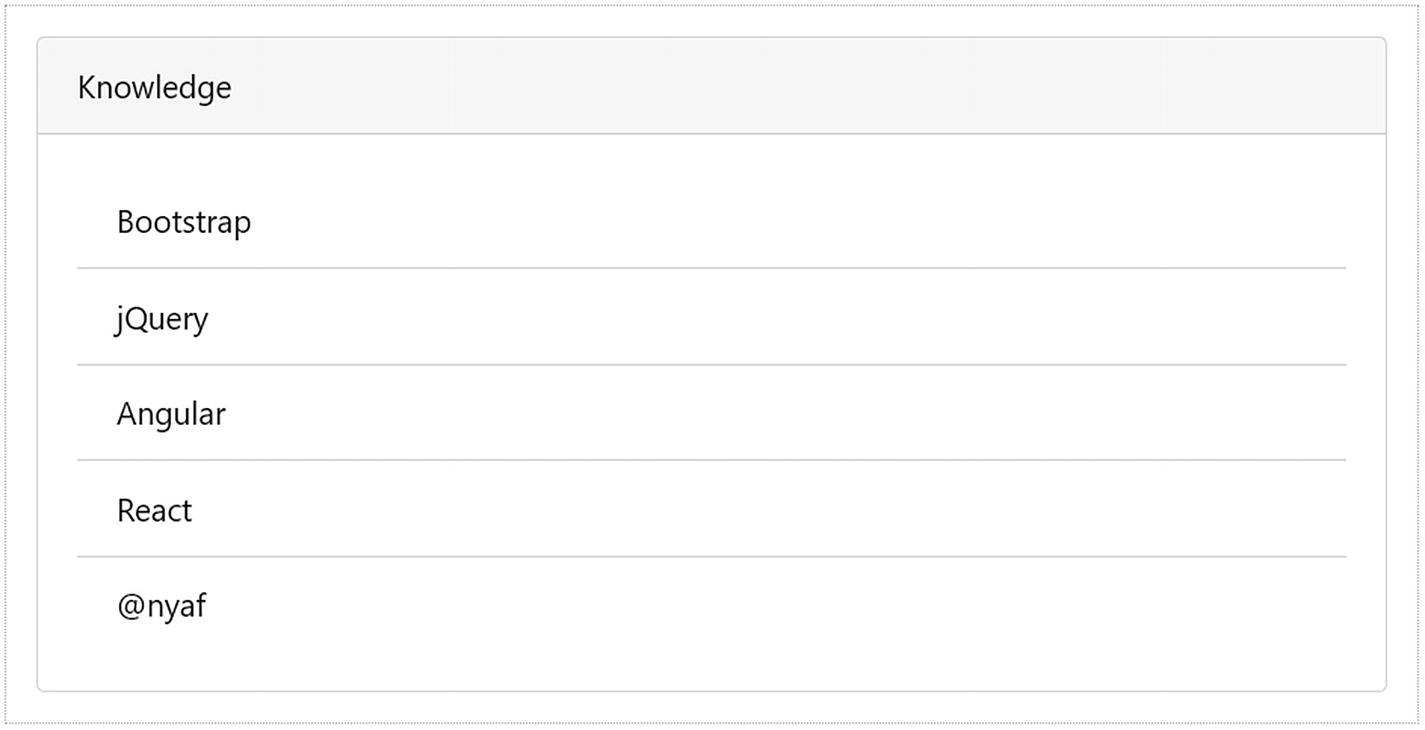Choose Angular in the list

point(171,414)
